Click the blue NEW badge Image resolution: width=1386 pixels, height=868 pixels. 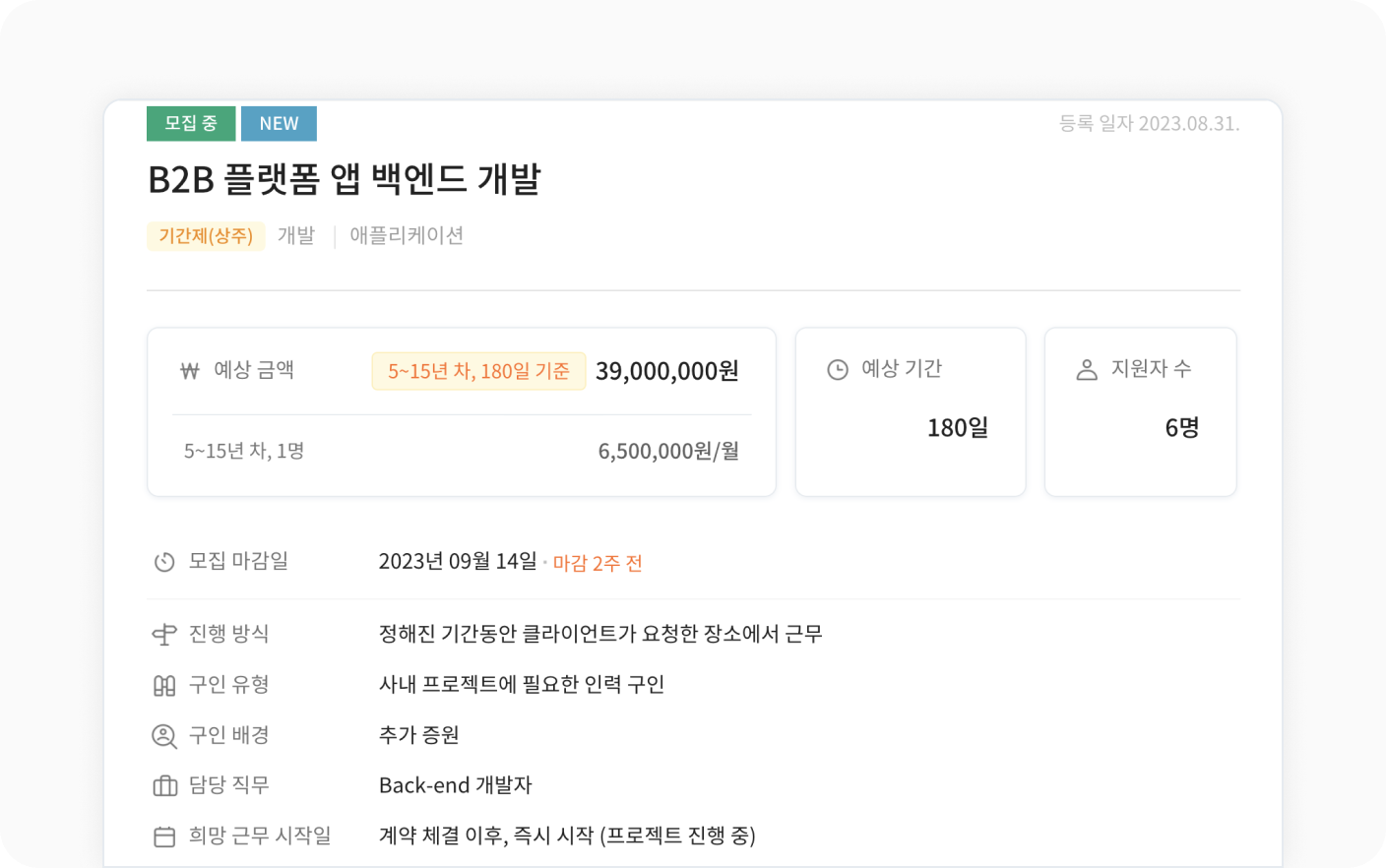pyautogui.click(x=279, y=124)
